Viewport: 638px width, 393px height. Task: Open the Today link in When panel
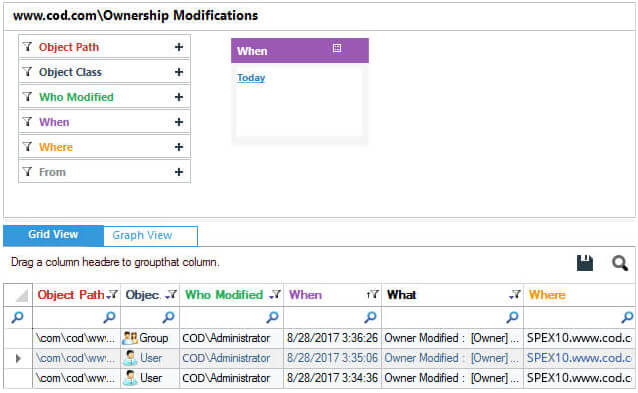[x=251, y=78]
